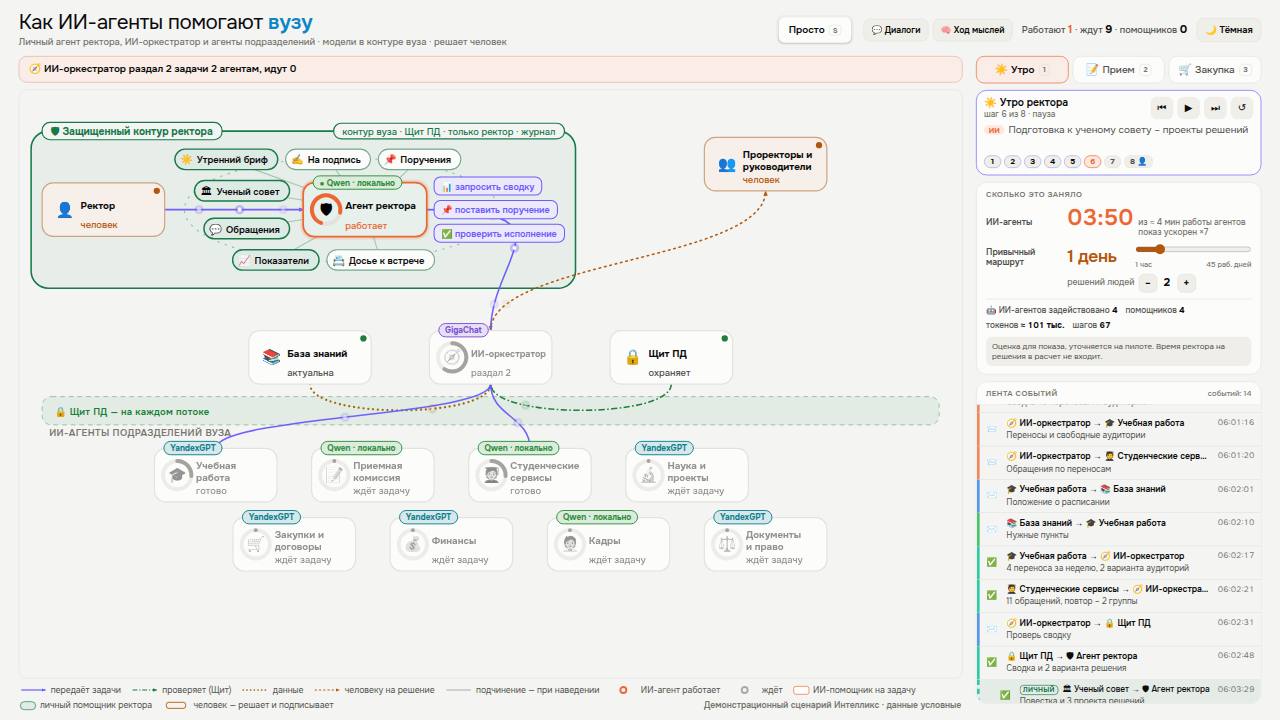Adjust the Привычный маршрут duration slider
The image size is (1280, 720).
1193,249
